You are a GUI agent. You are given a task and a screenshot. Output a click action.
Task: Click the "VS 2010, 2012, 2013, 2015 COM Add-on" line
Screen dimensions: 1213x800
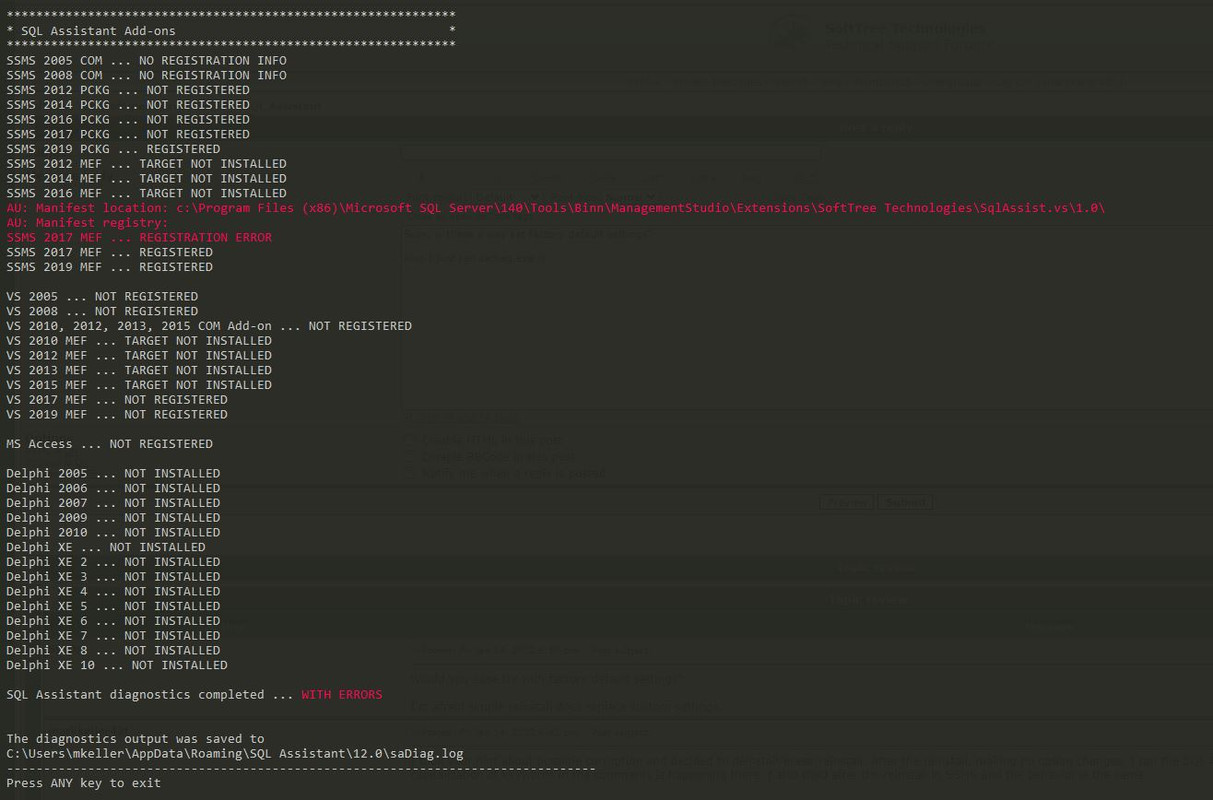[x=209, y=326]
